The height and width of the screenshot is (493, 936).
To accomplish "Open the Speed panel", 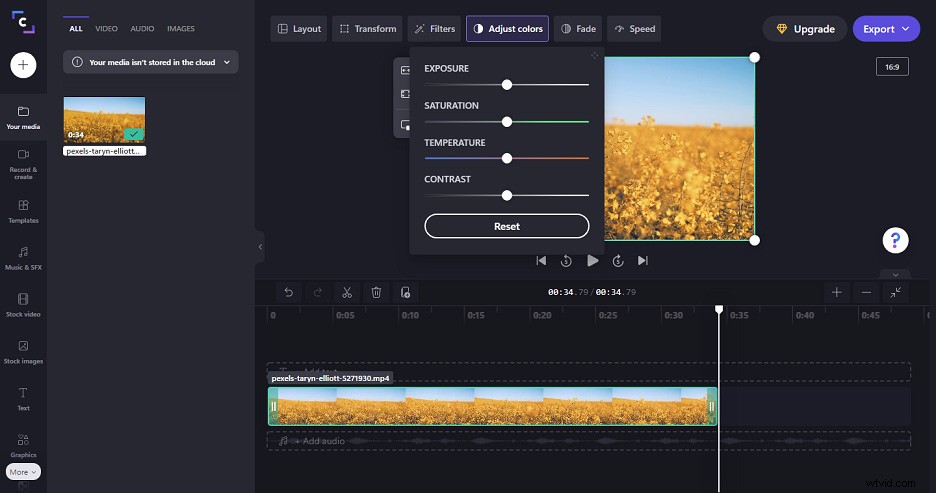I will (634, 29).
